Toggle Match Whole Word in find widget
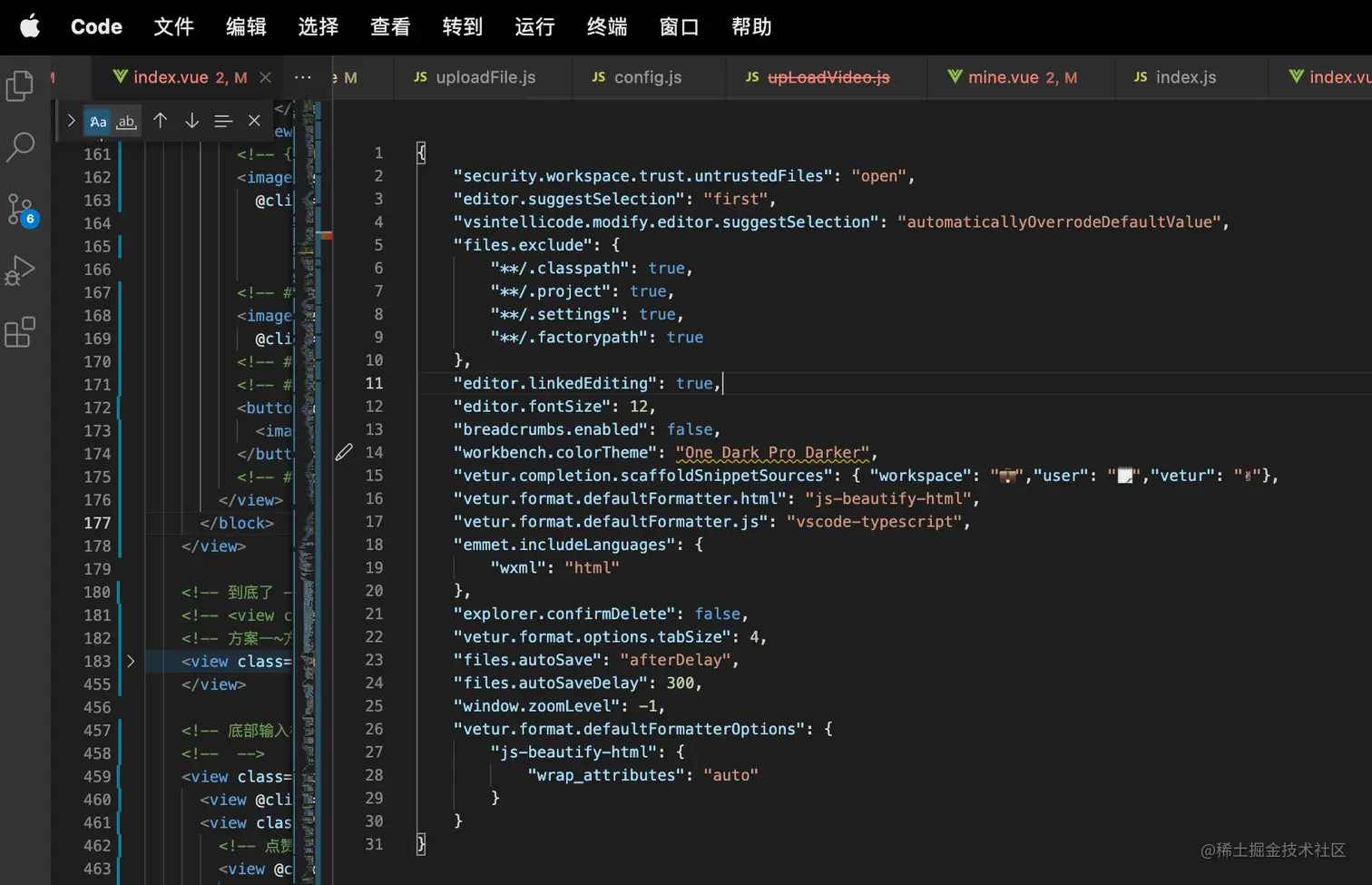Screen dimensions: 1372x885 127,121
